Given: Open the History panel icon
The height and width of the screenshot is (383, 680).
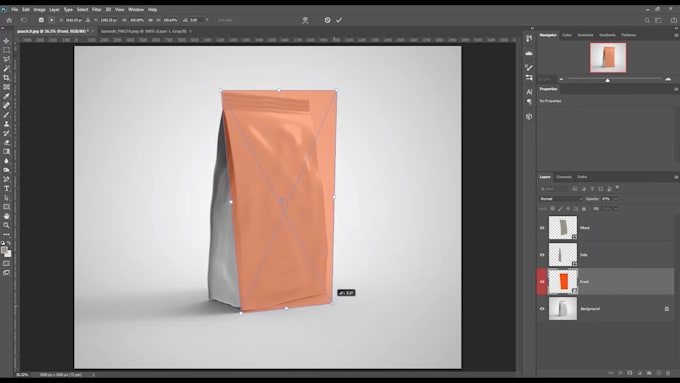Looking at the screenshot, I should pos(529,39).
